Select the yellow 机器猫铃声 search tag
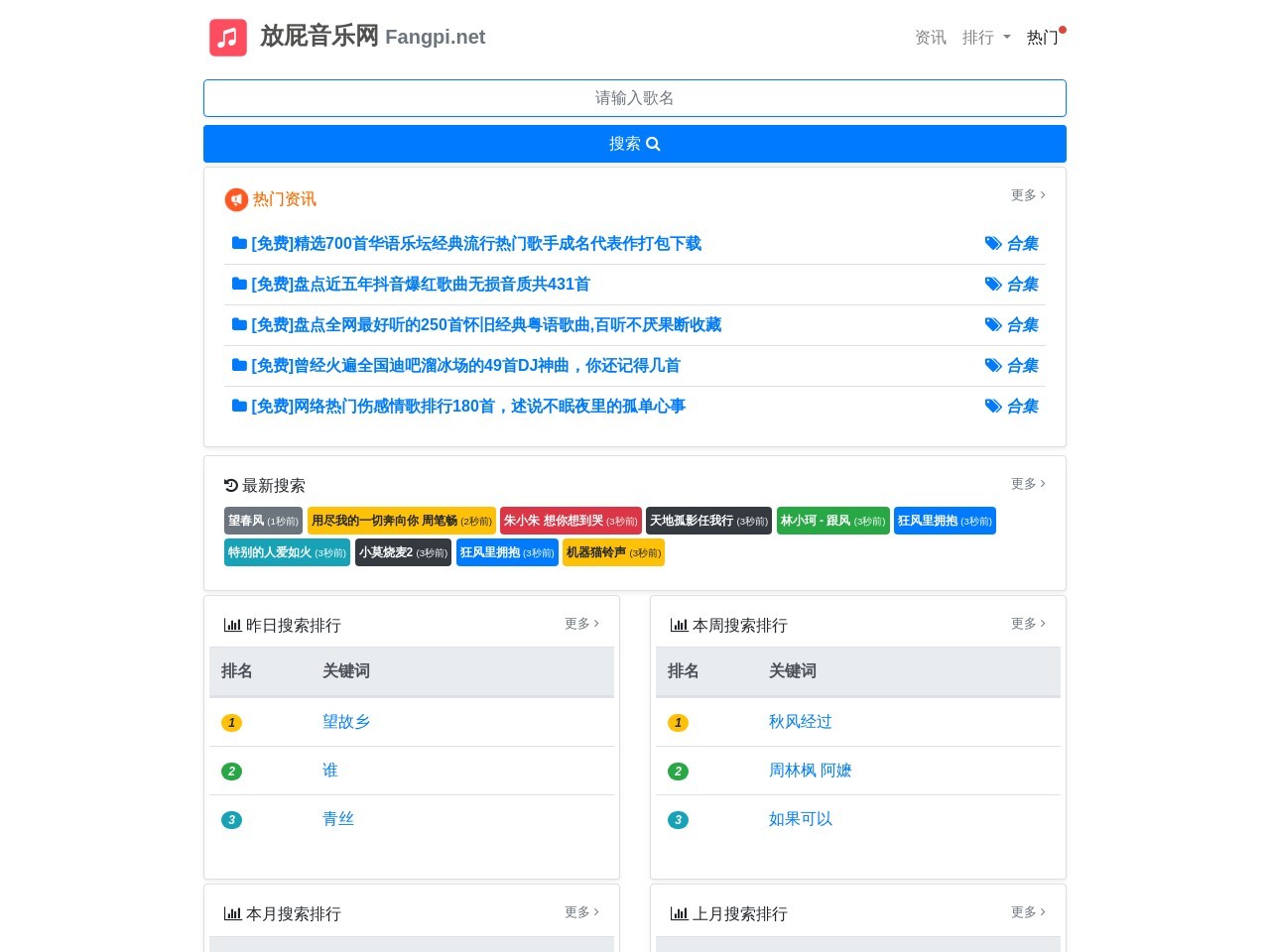Image resolution: width=1270 pixels, height=952 pixels. (x=613, y=552)
